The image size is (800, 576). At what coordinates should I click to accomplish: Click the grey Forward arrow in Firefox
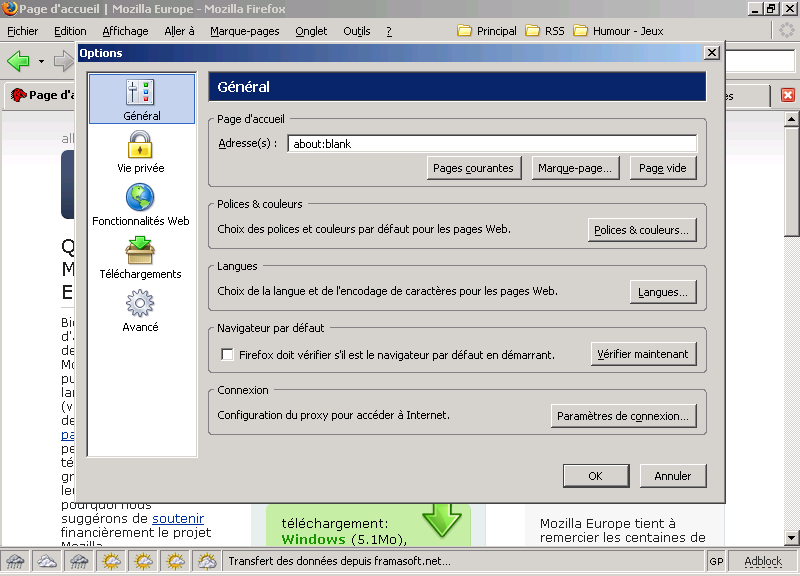coord(64,61)
